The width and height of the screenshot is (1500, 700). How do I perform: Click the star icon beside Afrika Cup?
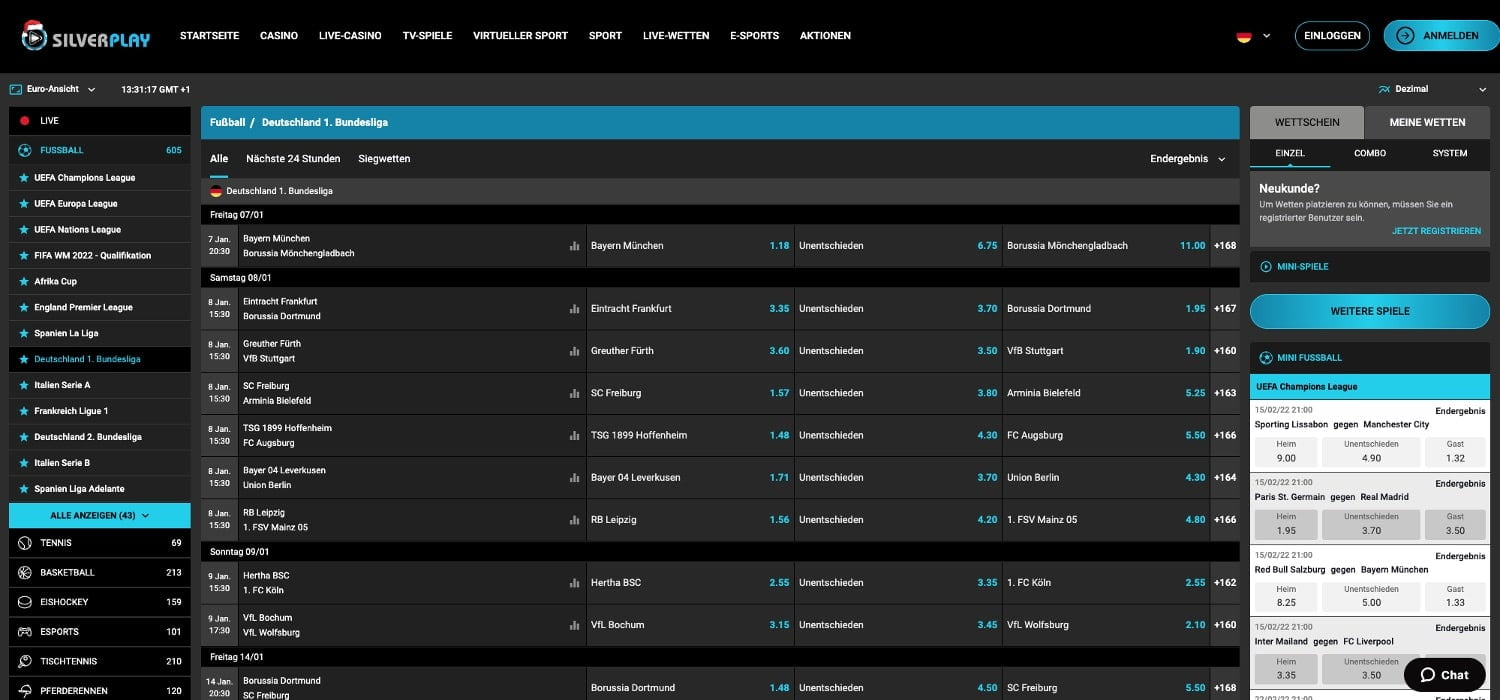24,282
